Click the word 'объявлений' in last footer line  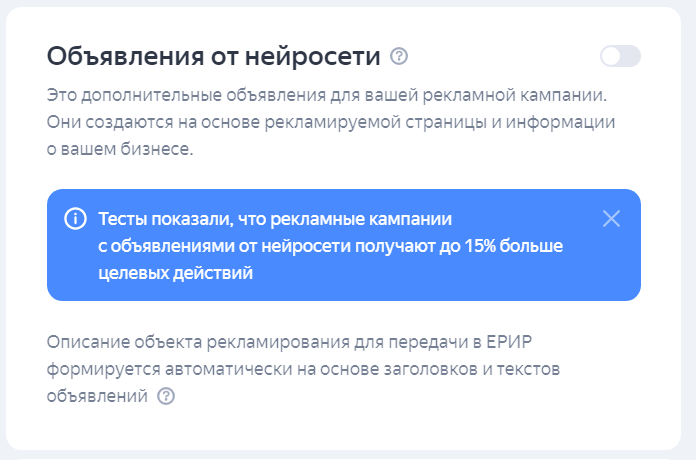[97, 396]
